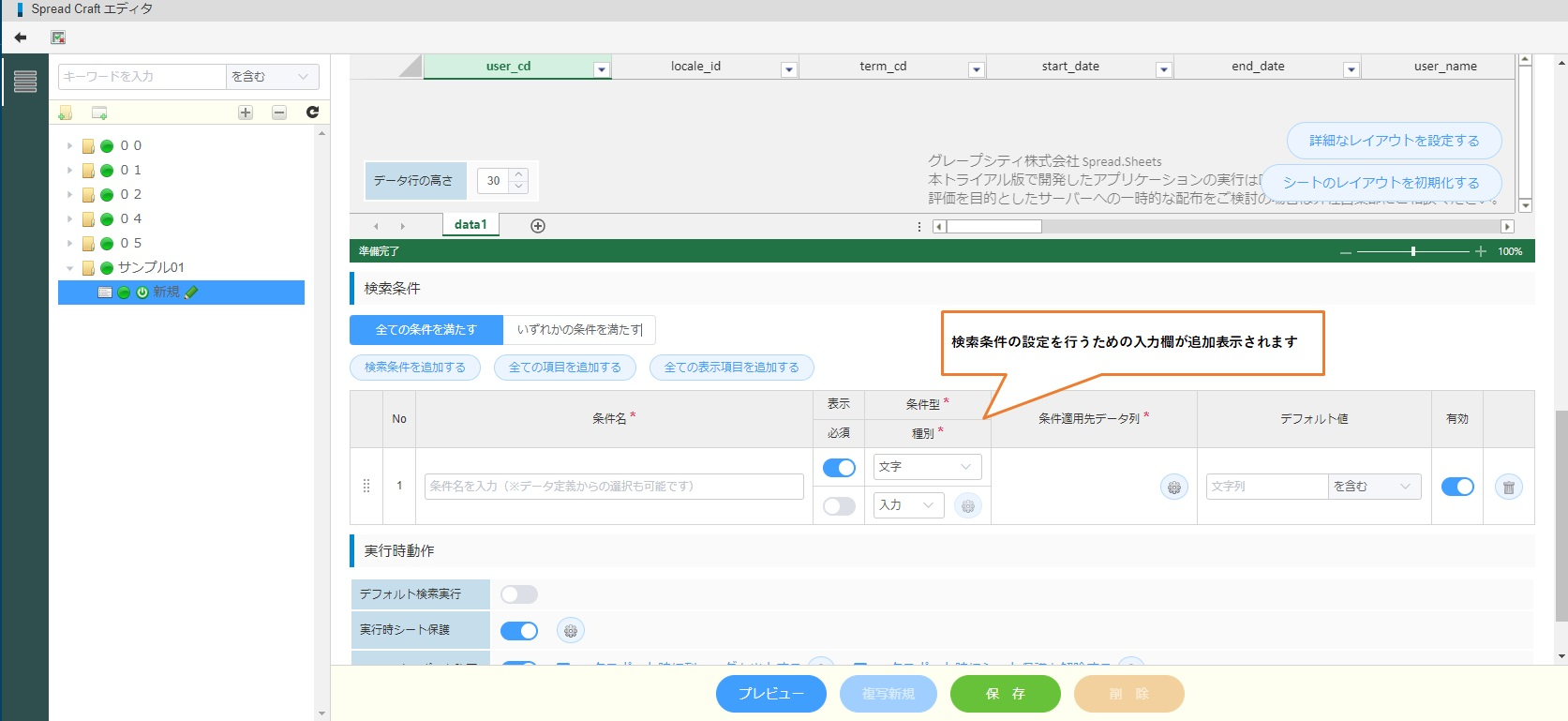Select the data1 sheet tab

click(x=470, y=225)
